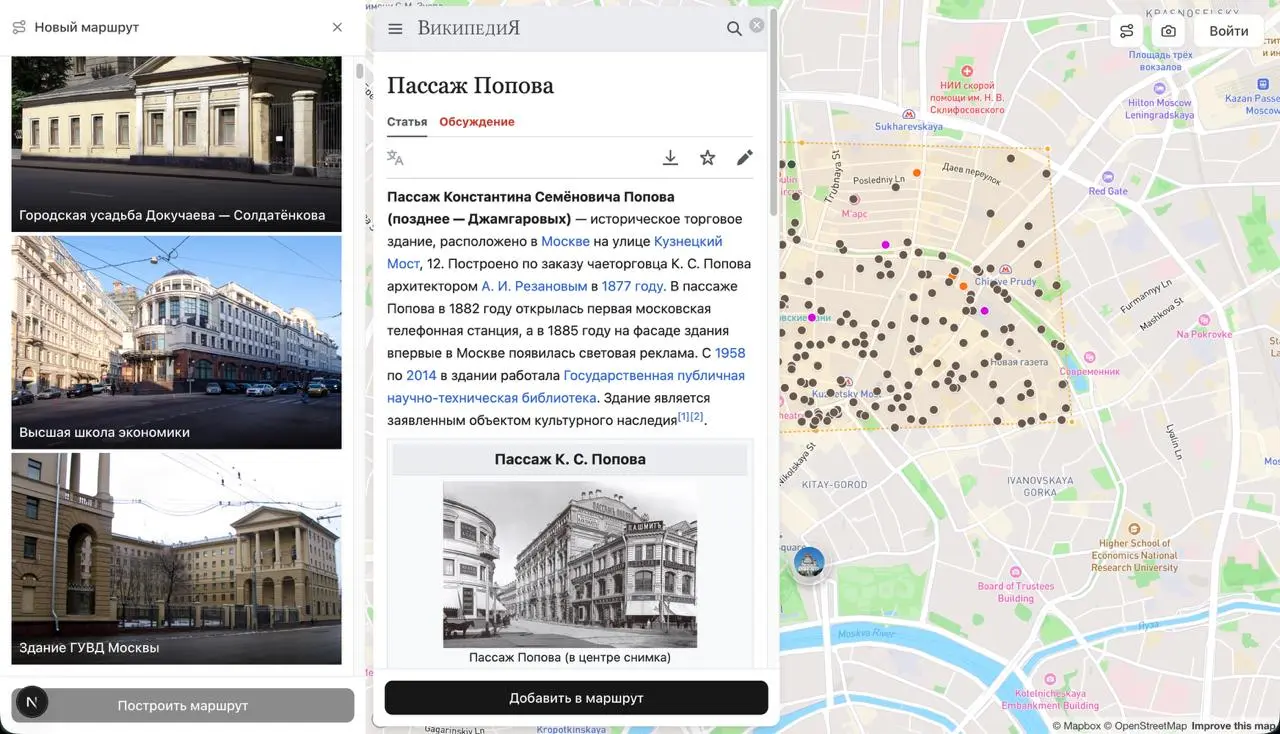Click the Sukharevskaya metro icon
This screenshot has height=734, width=1280.
(909, 114)
